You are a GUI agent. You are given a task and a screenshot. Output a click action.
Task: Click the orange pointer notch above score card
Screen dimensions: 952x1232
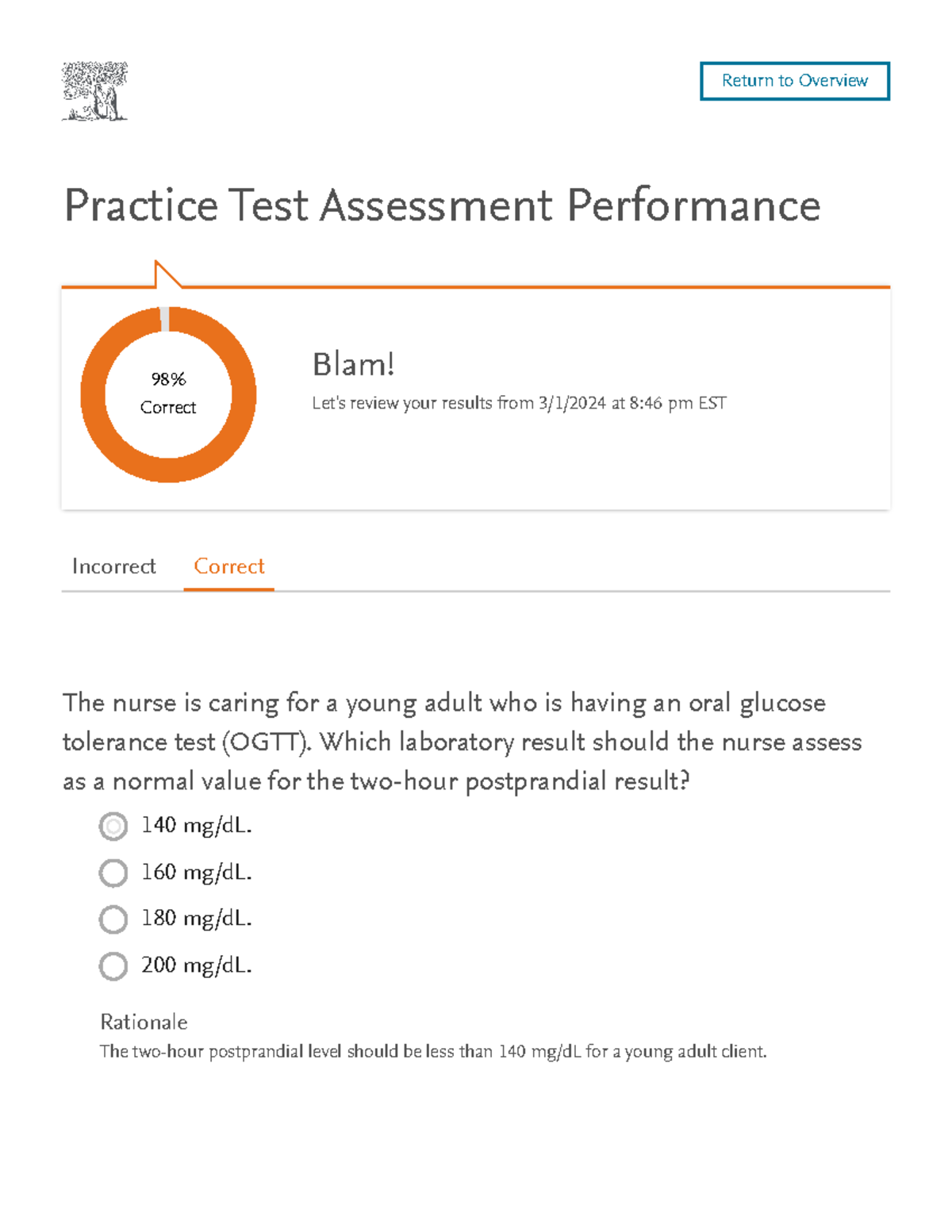click(x=165, y=275)
